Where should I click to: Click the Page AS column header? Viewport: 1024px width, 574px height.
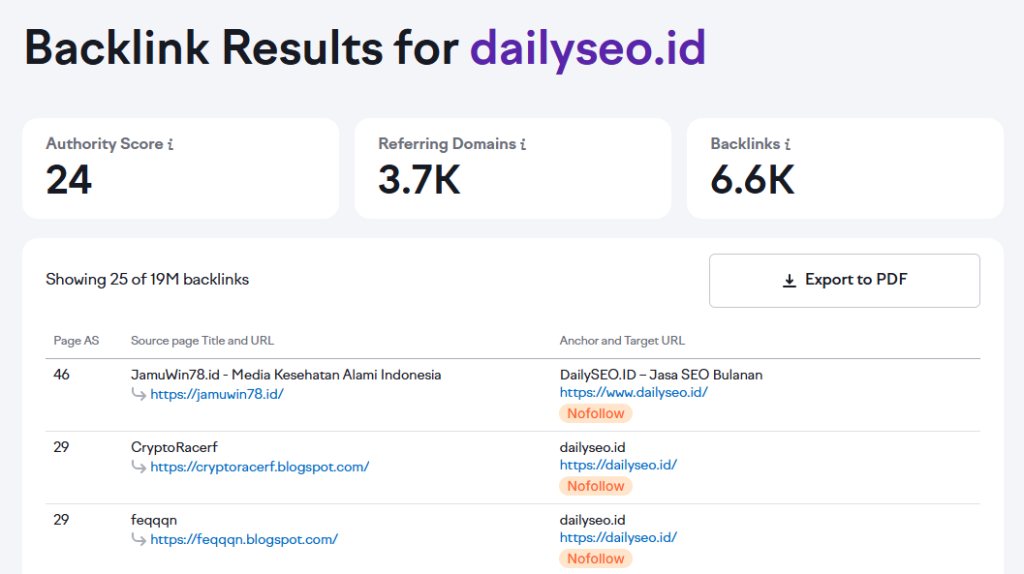point(76,341)
